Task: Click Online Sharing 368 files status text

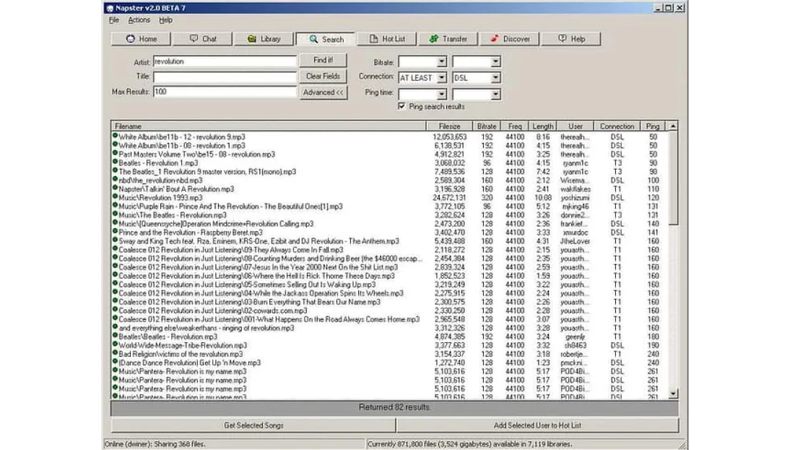Action: (x=155, y=444)
